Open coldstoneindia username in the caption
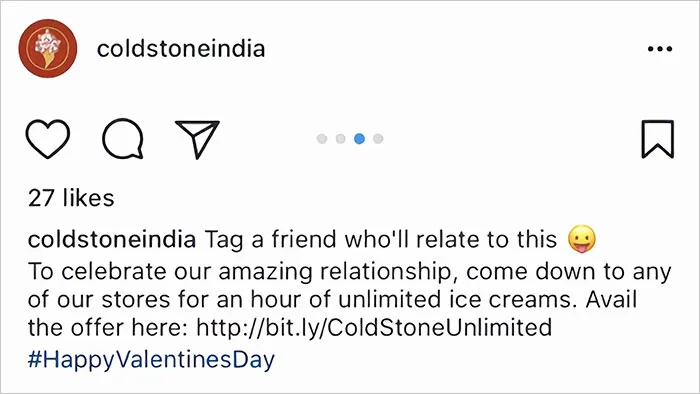The height and width of the screenshot is (394, 700). point(112,239)
